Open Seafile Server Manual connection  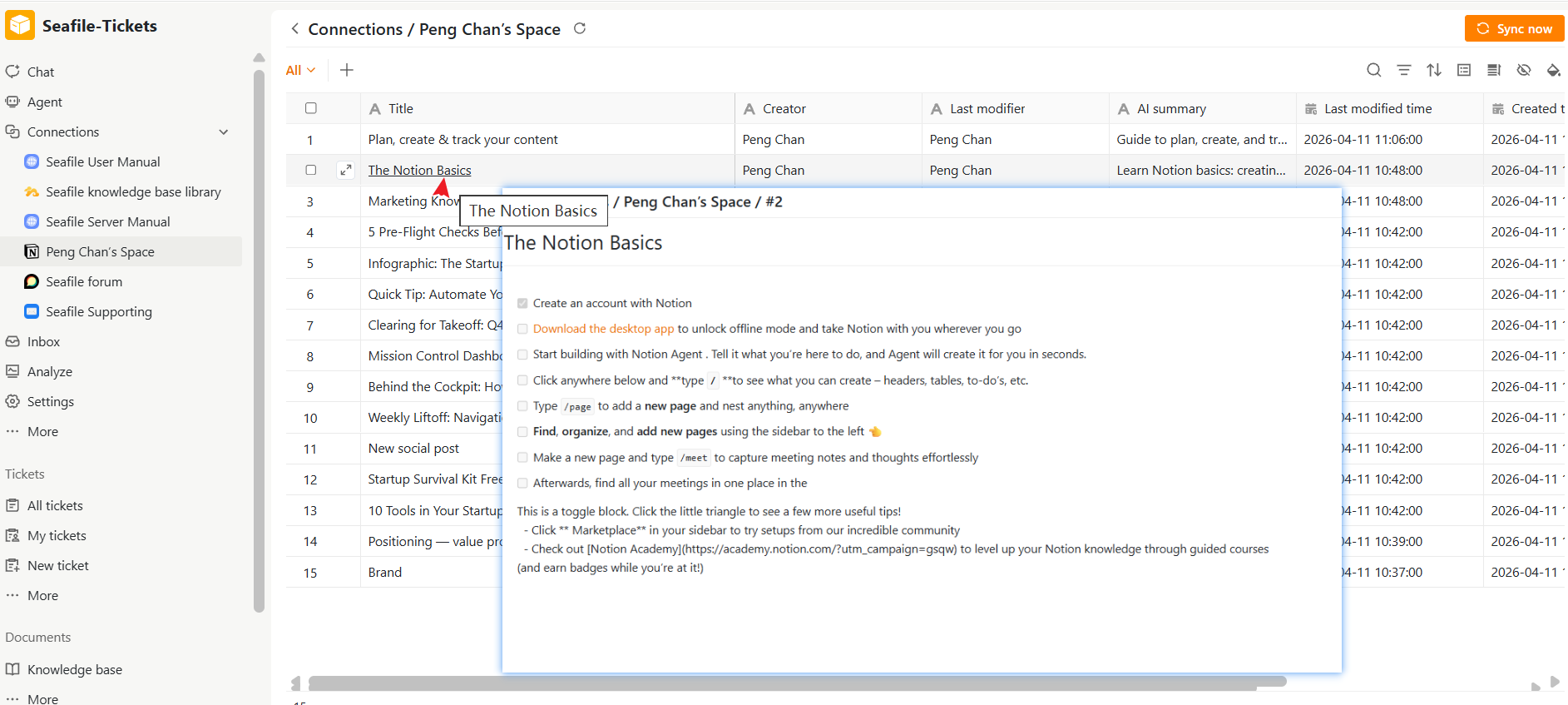pos(107,221)
